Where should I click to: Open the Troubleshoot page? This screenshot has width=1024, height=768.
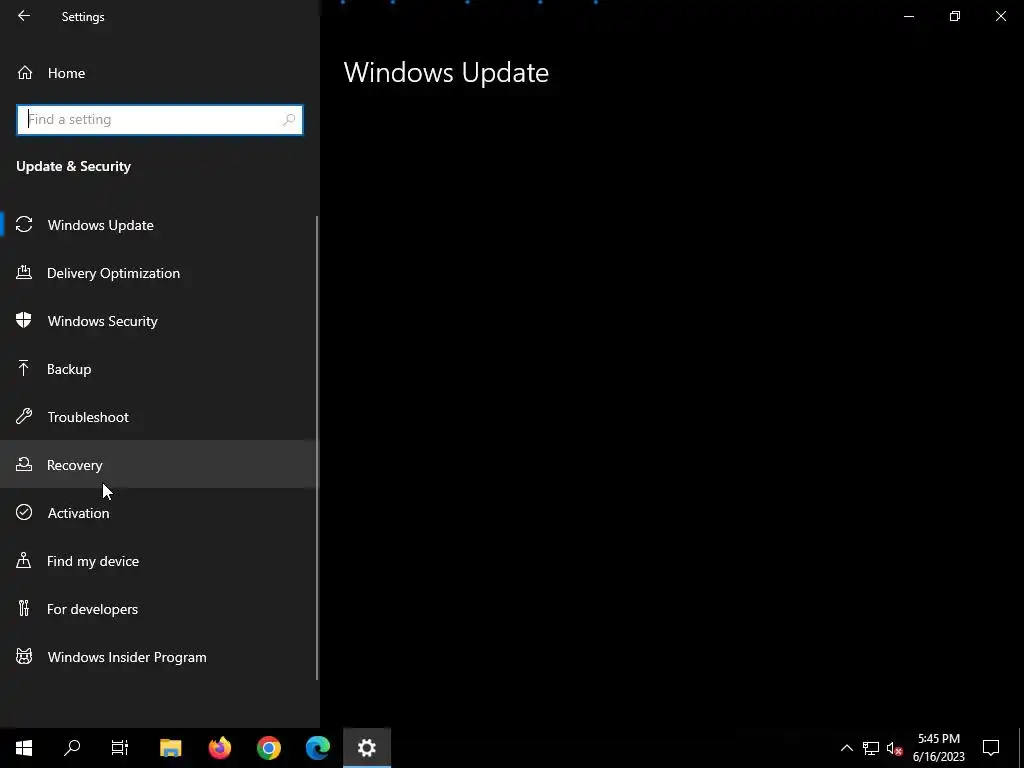(159, 417)
